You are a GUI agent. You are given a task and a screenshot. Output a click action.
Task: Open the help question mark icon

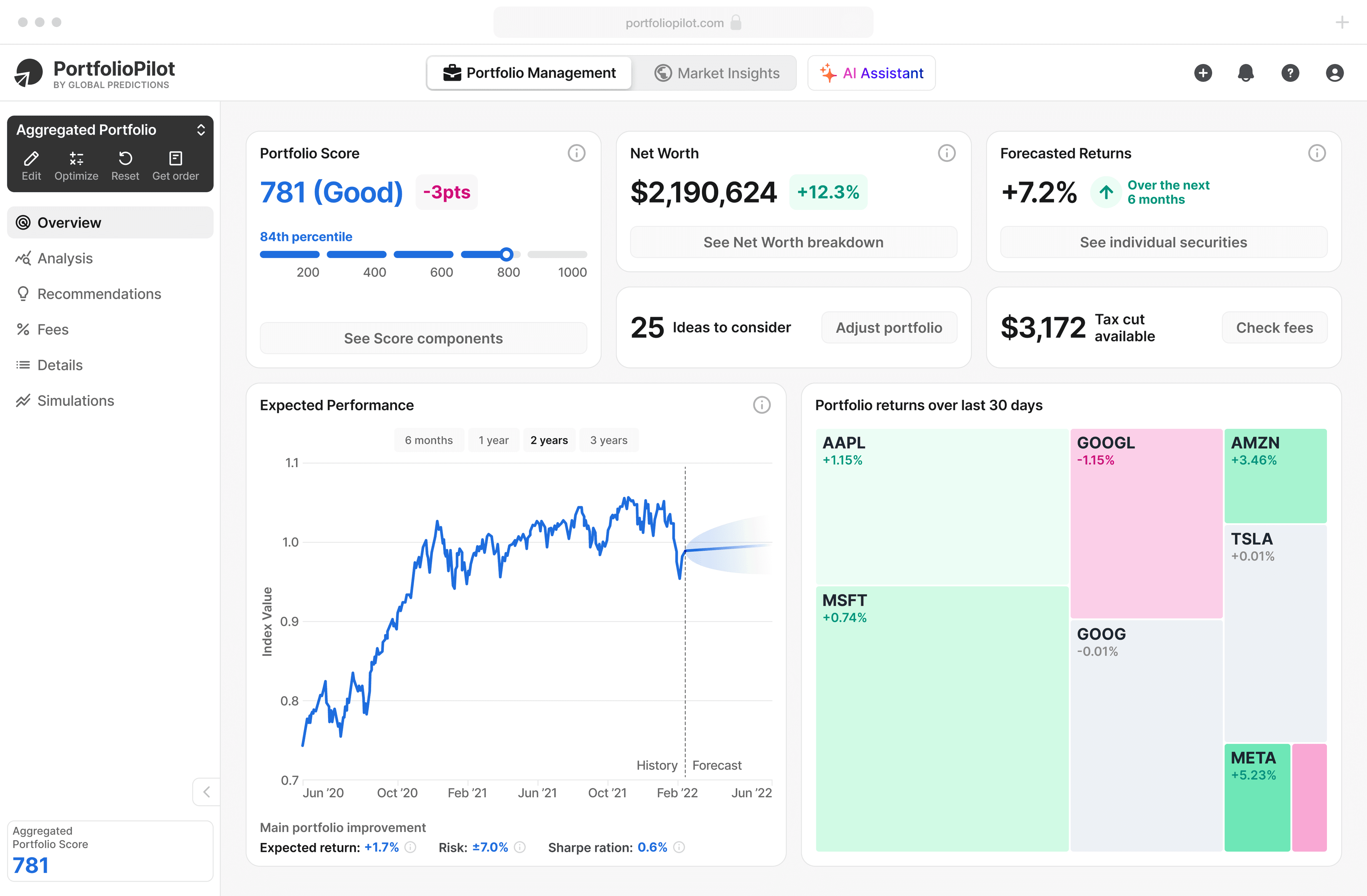pos(1290,73)
